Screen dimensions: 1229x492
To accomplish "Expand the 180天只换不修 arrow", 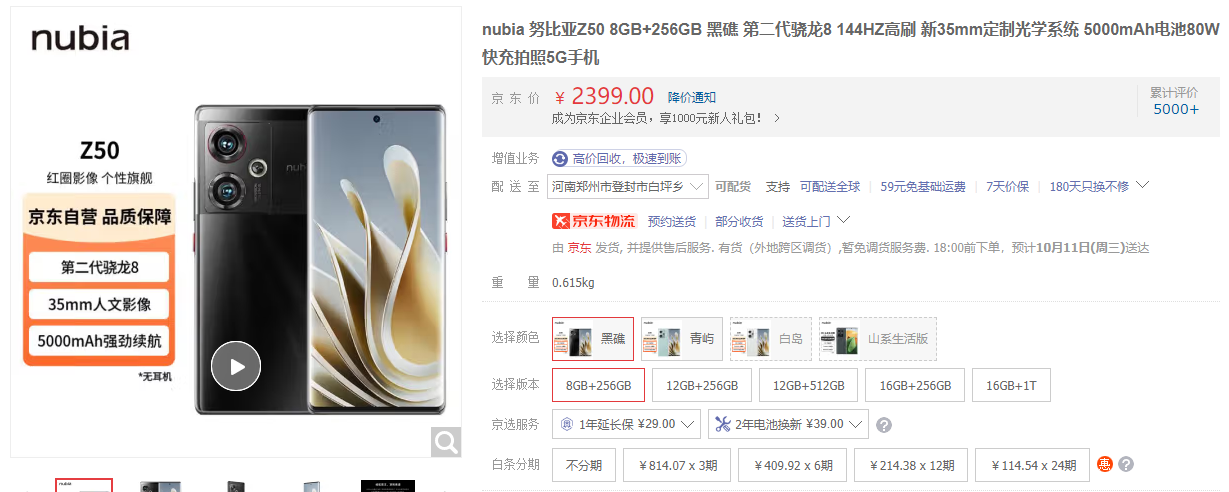I will coord(1143,185).
